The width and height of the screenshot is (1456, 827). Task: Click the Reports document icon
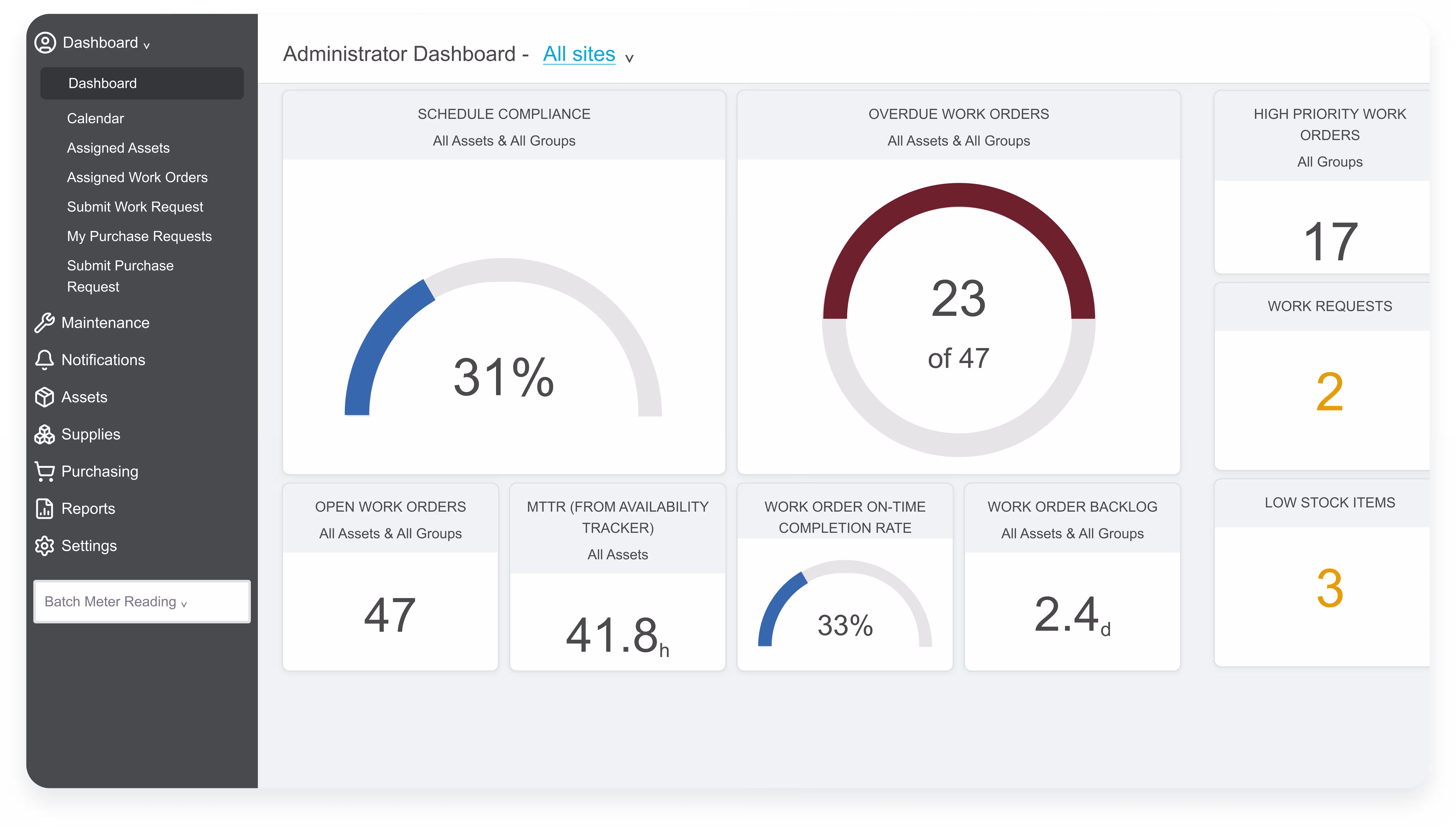[44, 508]
